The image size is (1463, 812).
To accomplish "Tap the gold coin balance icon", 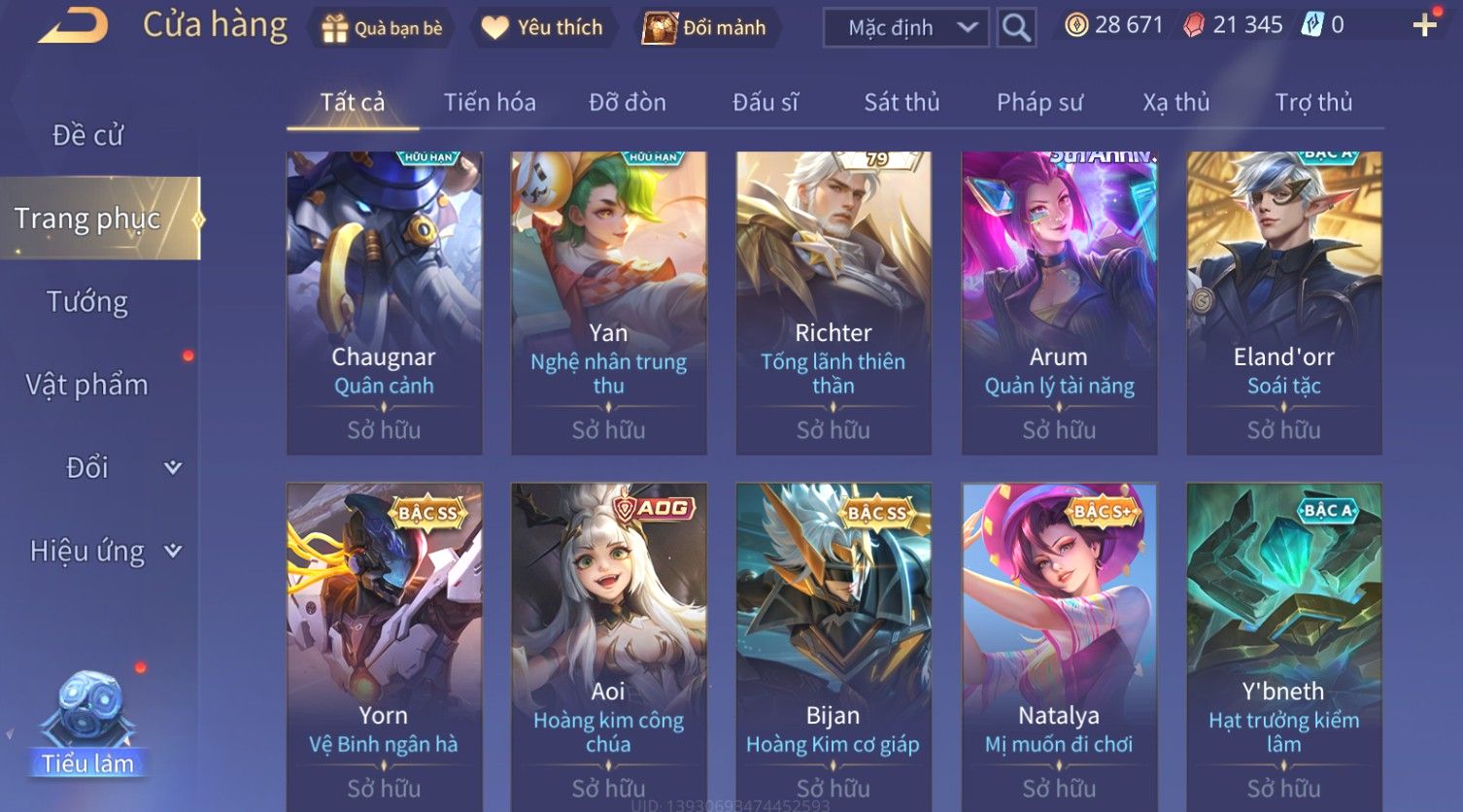I will (1076, 24).
